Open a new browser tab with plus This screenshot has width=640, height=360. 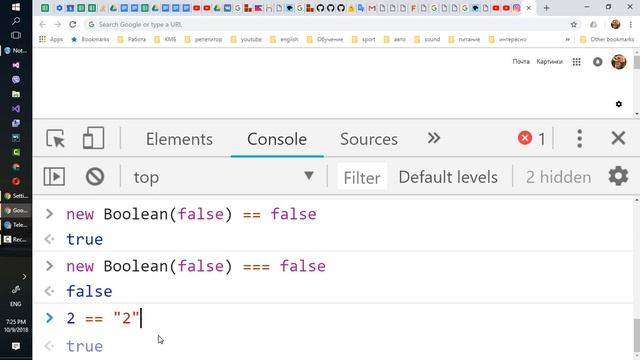point(546,8)
